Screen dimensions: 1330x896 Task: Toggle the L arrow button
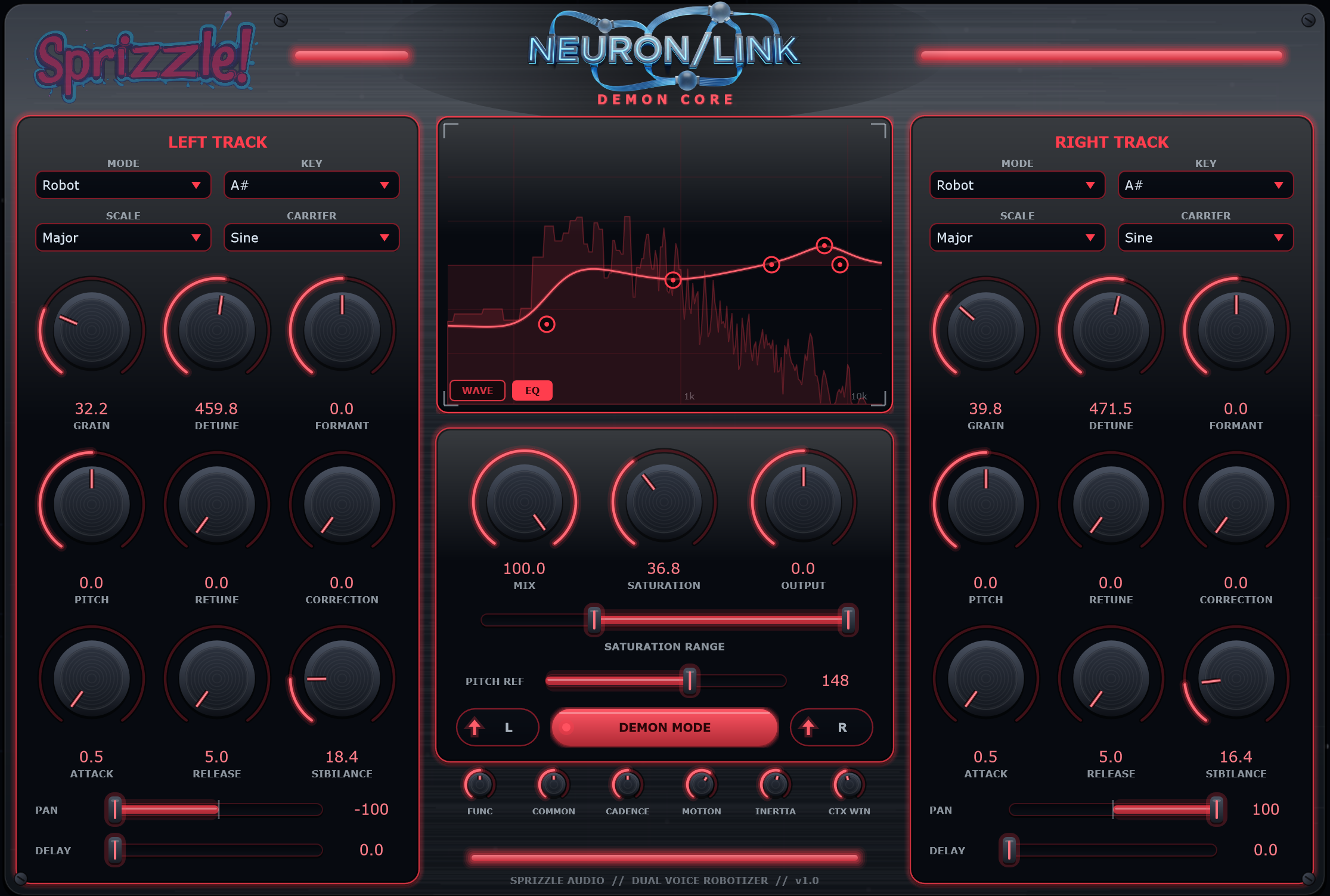(498, 727)
